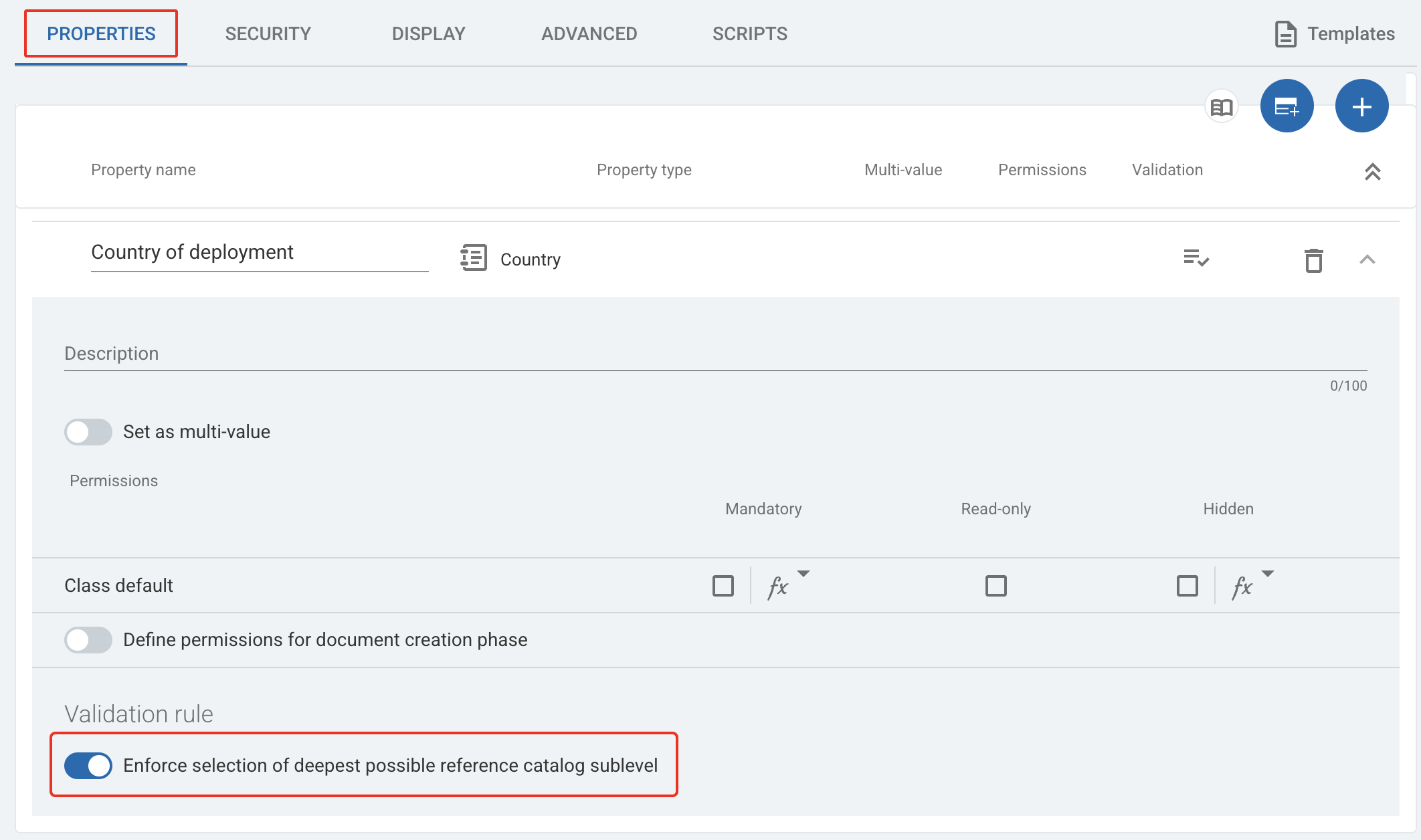Switch to the DISPLAY tab
The image size is (1421, 840).
pos(429,33)
